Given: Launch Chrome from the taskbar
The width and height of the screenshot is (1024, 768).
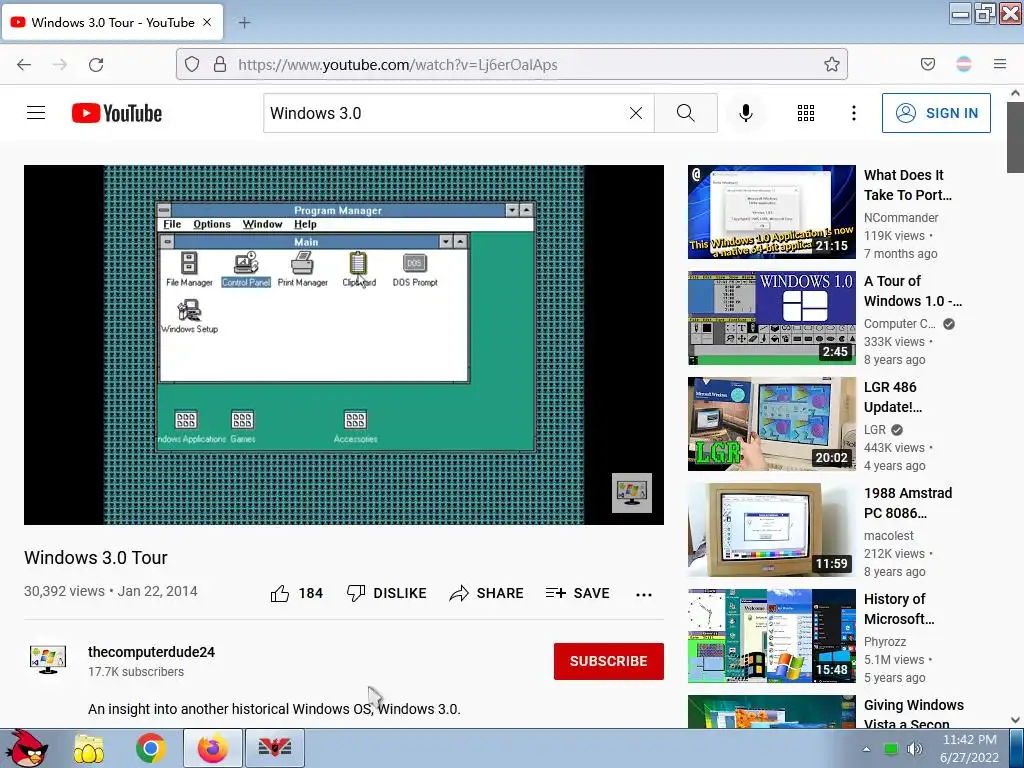Looking at the screenshot, I should (x=150, y=748).
